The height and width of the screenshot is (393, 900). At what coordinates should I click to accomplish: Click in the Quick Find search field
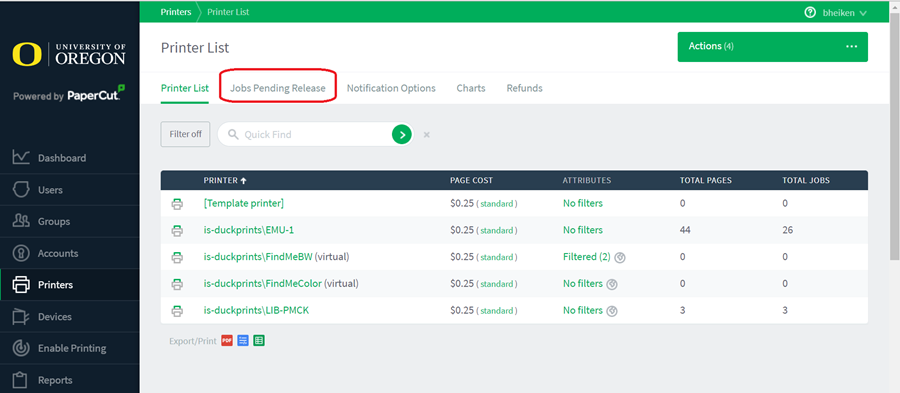pyautogui.click(x=315, y=135)
